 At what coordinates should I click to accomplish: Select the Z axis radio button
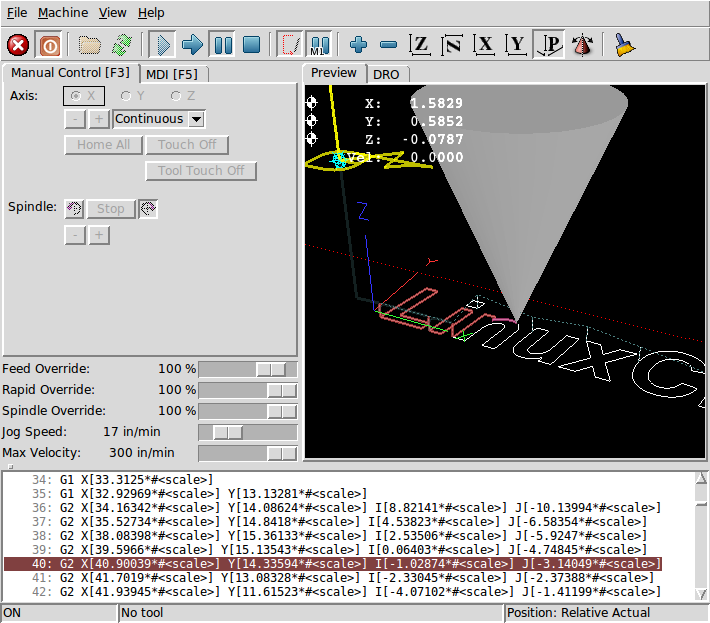tap(183, 96)
